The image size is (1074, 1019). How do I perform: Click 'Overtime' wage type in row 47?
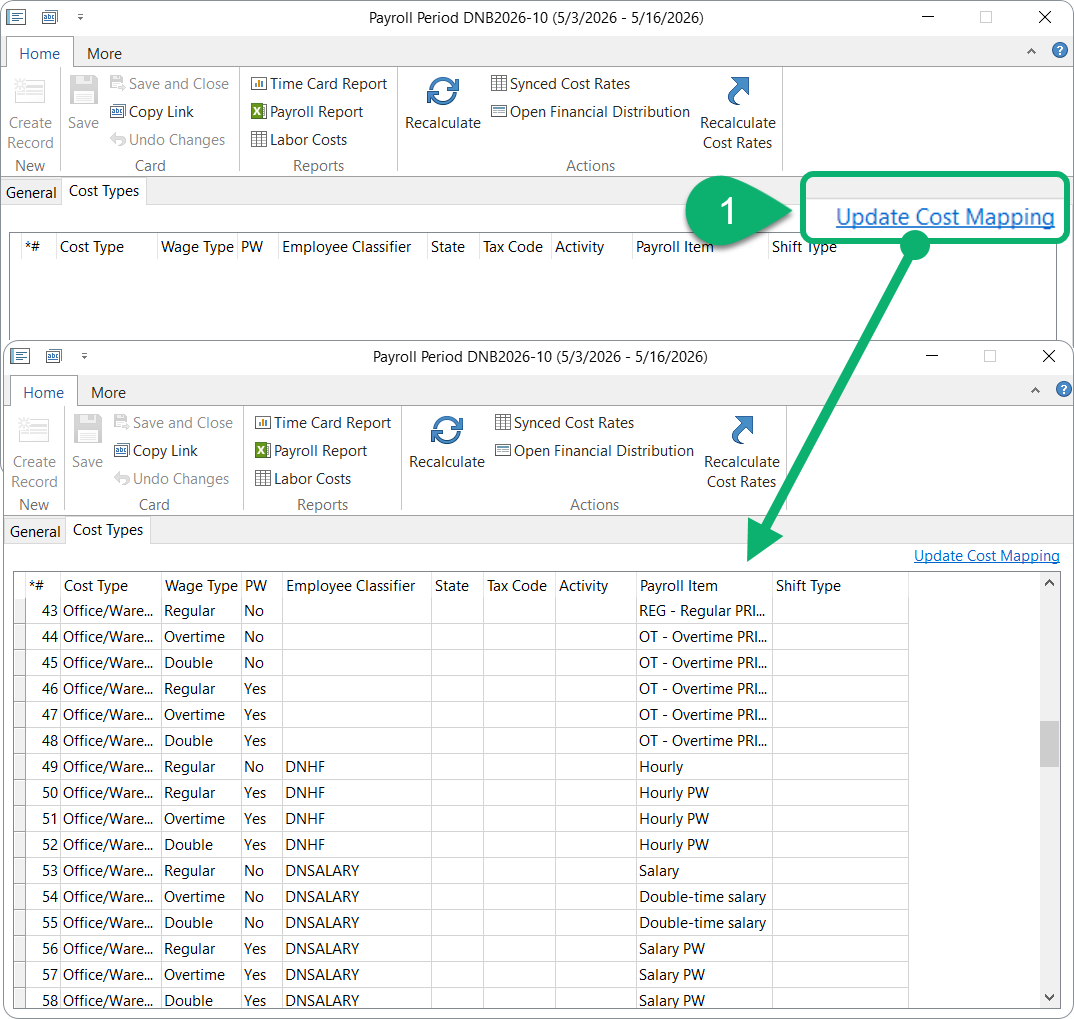tap(201, 715)
